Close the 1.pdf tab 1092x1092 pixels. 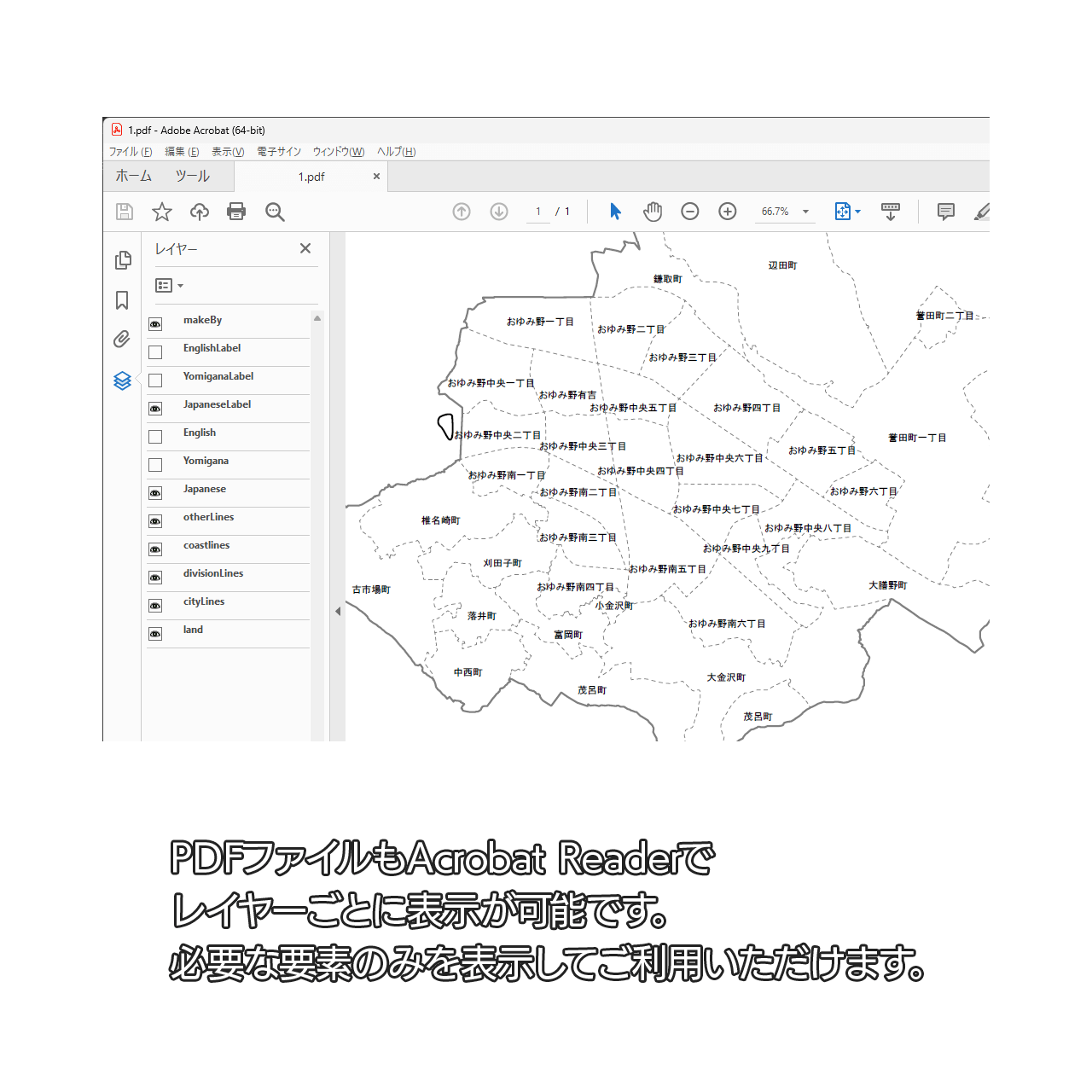[376, 177]
